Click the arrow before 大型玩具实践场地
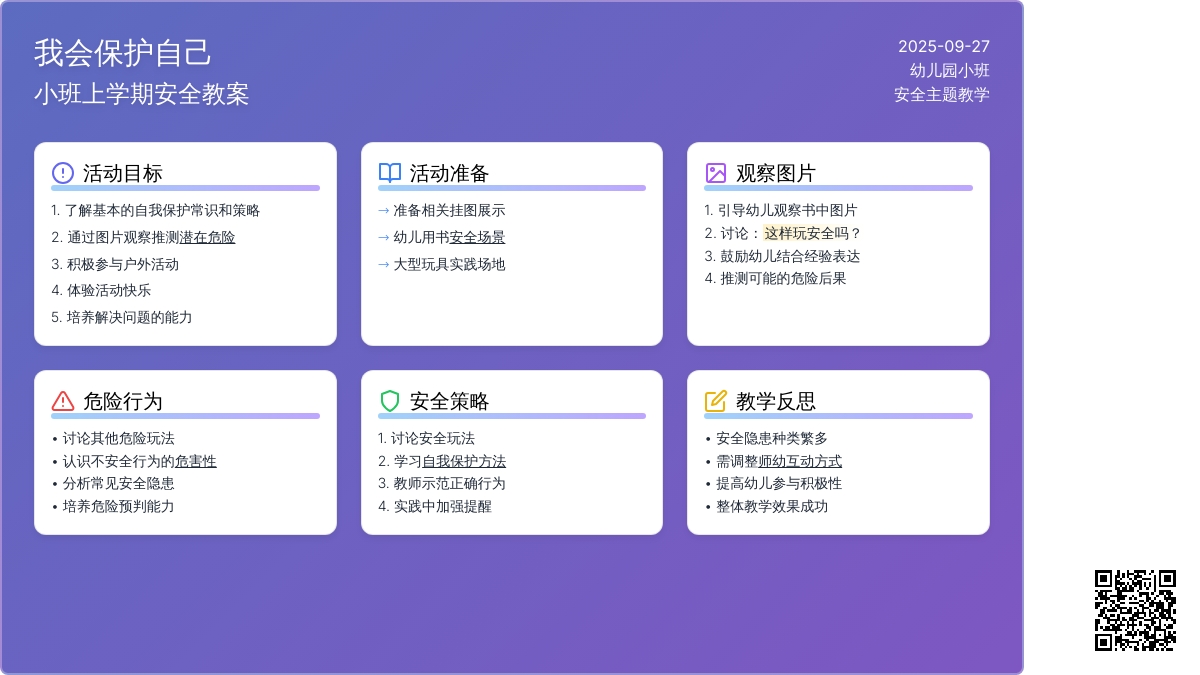The height and width of the screenshot is (675, 1200). [383, 265]
